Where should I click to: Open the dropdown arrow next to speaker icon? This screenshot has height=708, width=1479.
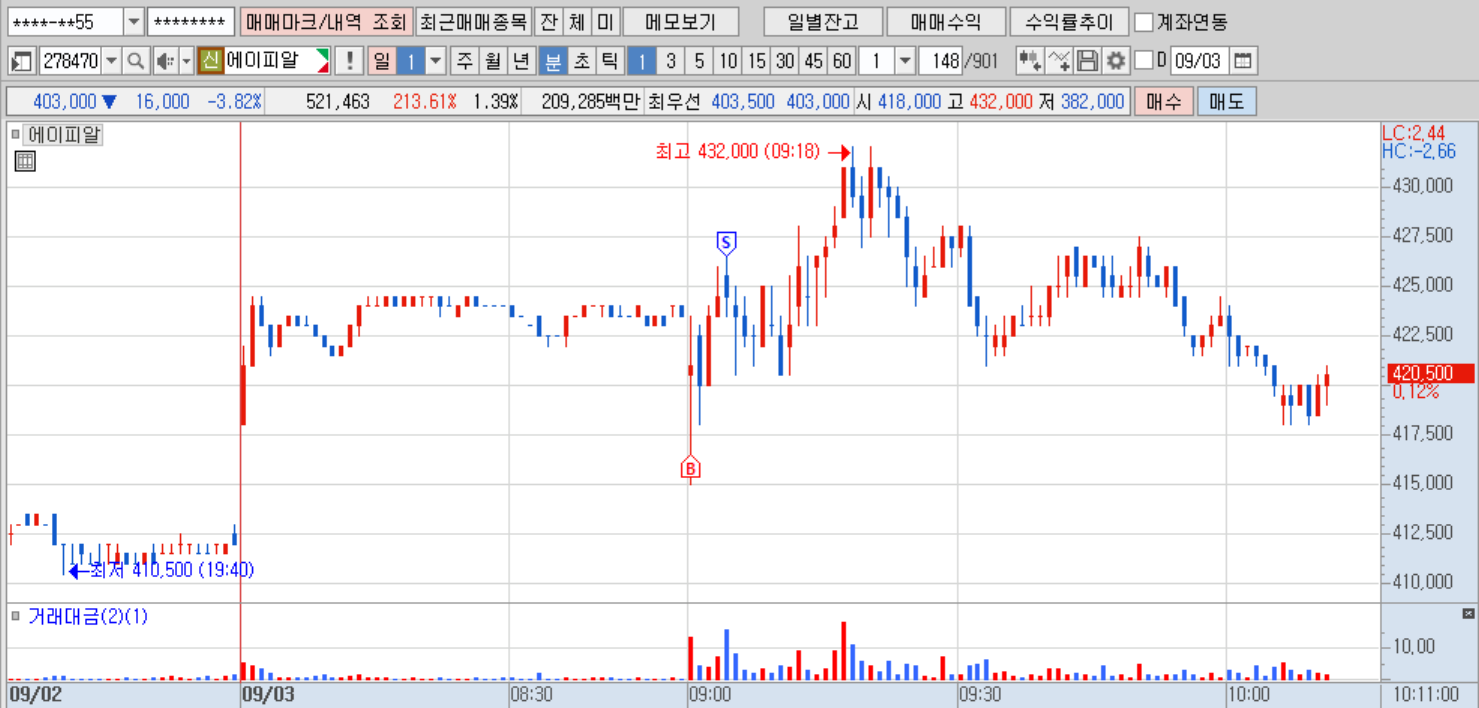[x=186, y=61]
